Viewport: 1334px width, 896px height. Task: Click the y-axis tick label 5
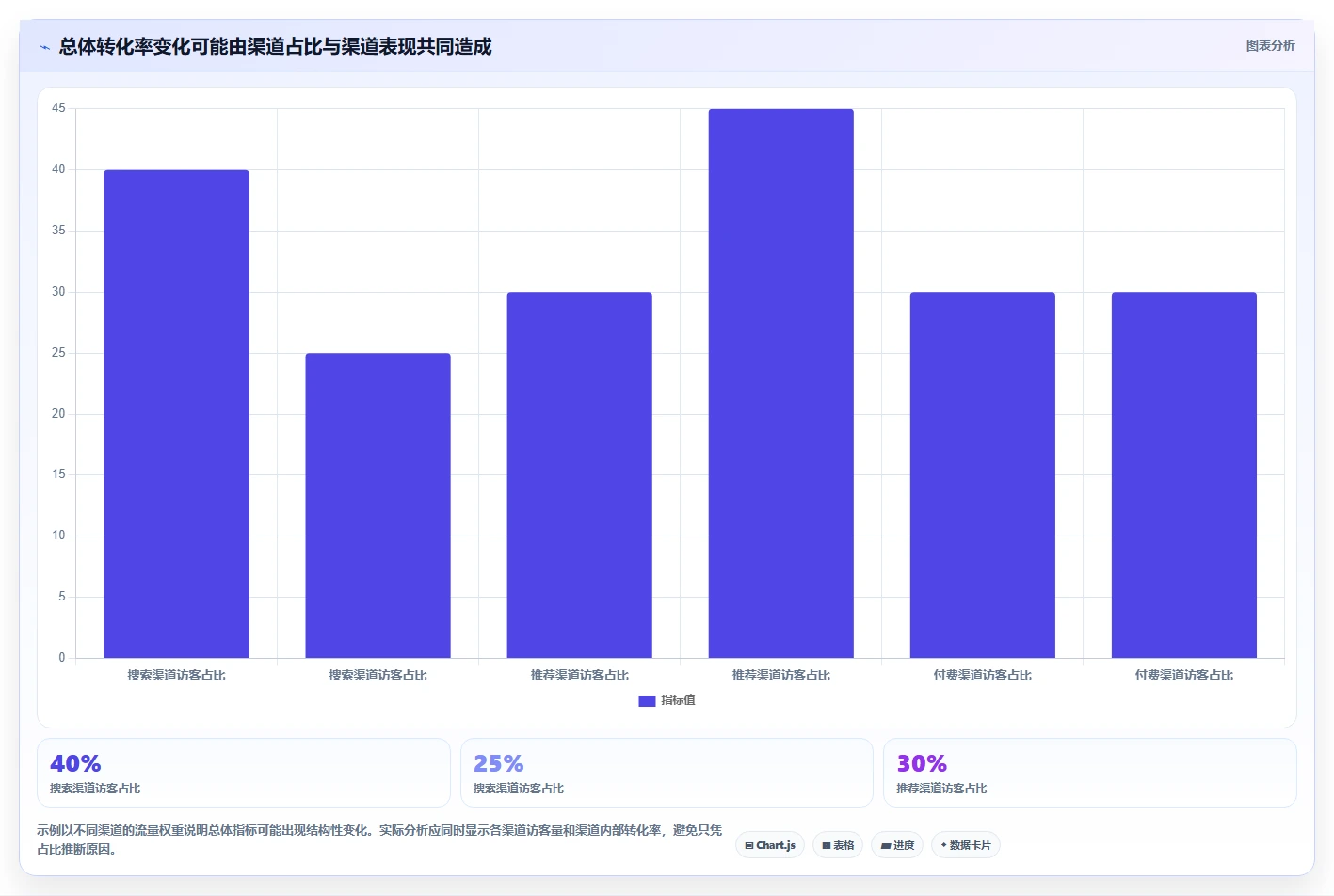tap(62, 597)
